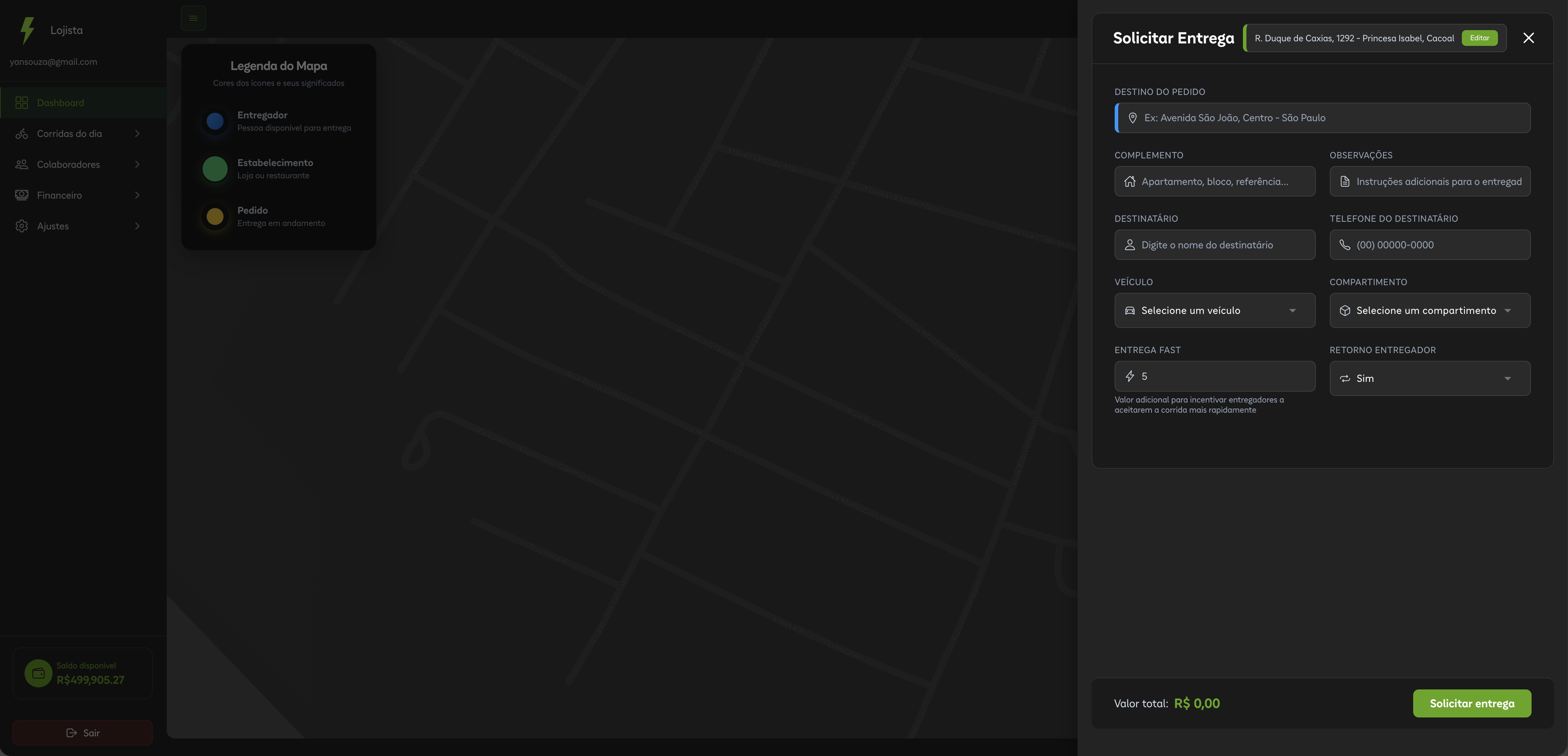1568x756 pixels.
Task: Click the wallet icon next to Saldo disponível
Action: tap(38, 673)
